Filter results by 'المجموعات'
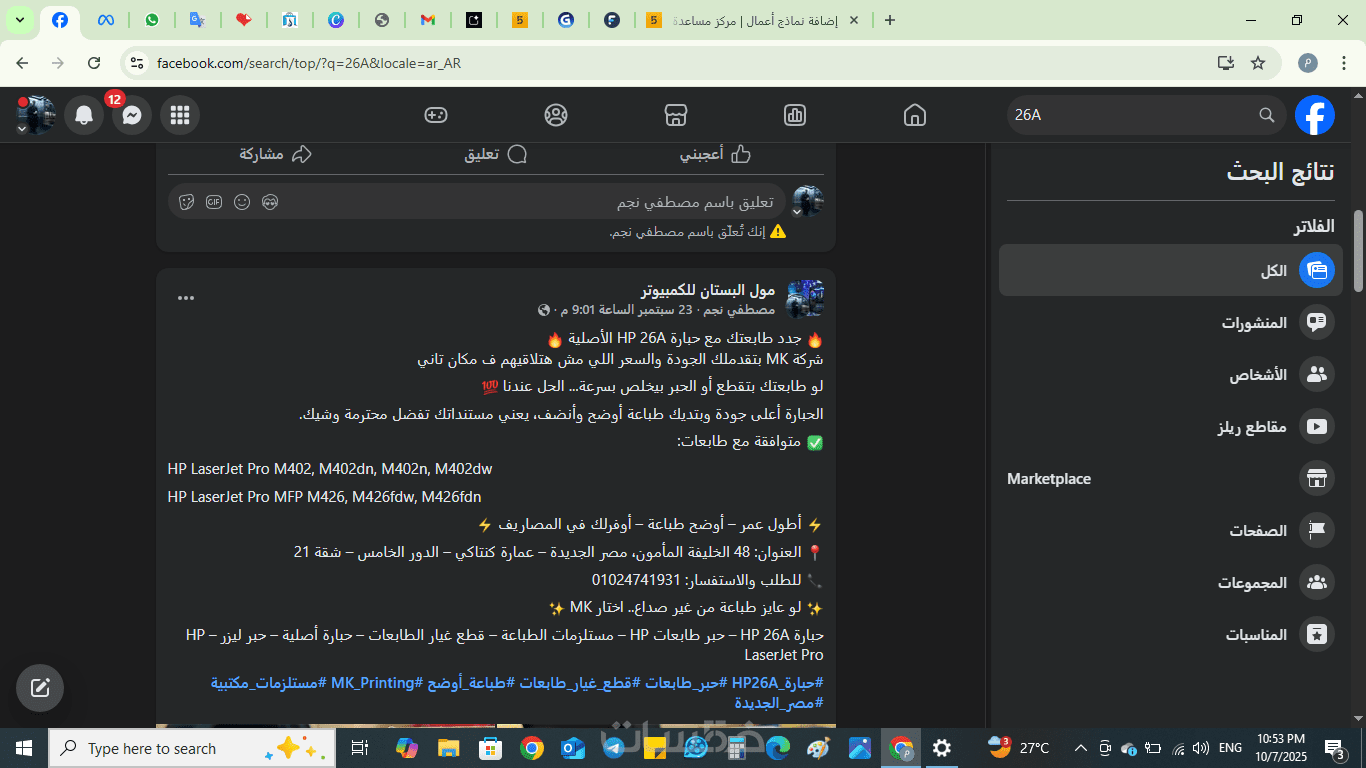 click(1171, 583)
